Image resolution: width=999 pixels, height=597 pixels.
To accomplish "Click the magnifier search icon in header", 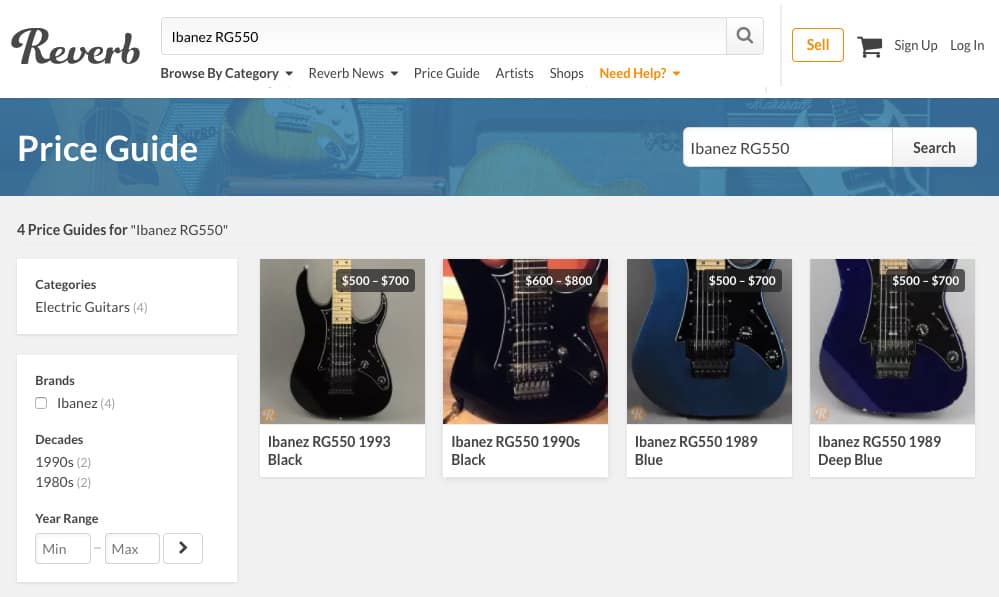I will pyautogui.click(x=745, y=36).
